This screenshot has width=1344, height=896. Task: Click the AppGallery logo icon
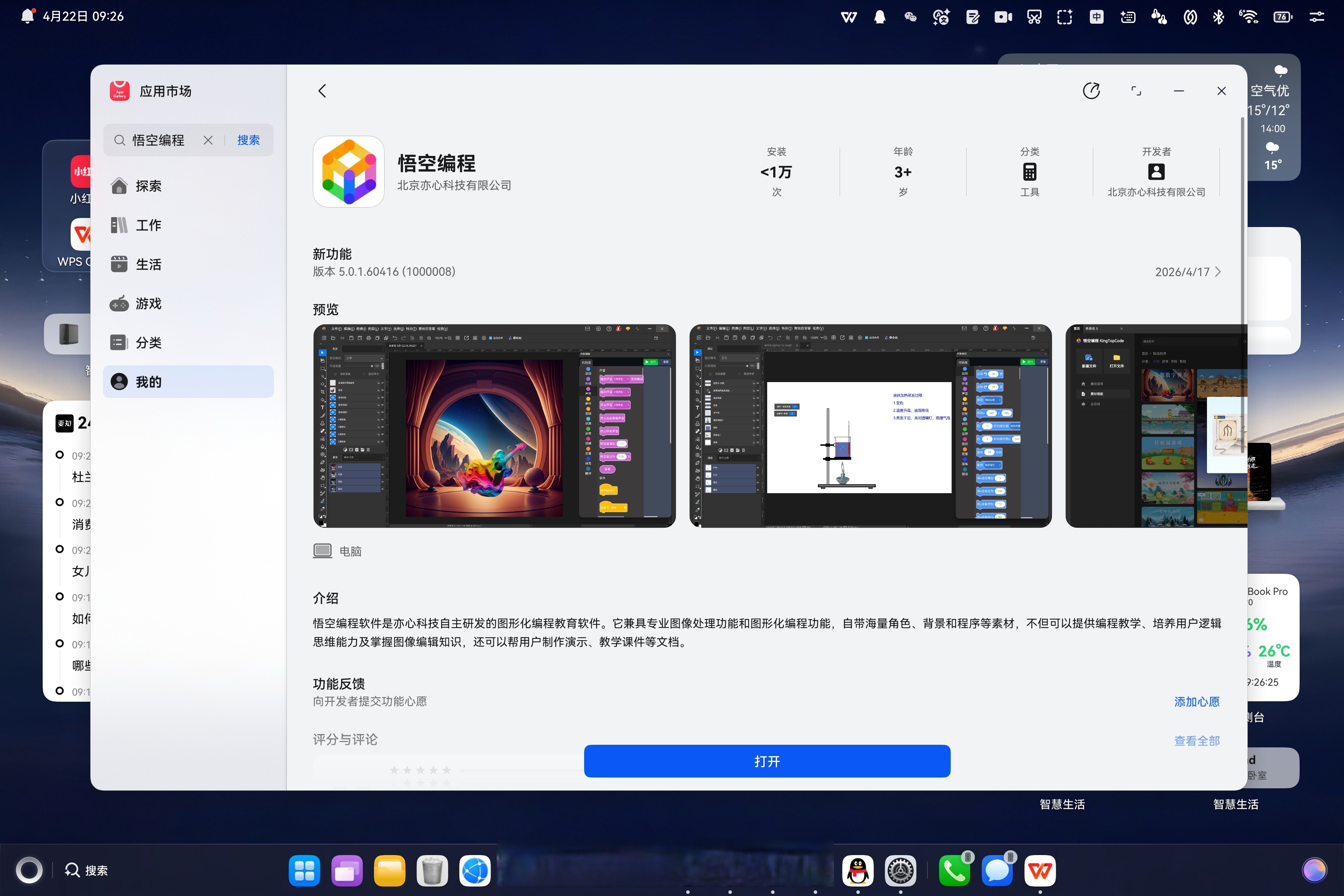pos(119,91)
